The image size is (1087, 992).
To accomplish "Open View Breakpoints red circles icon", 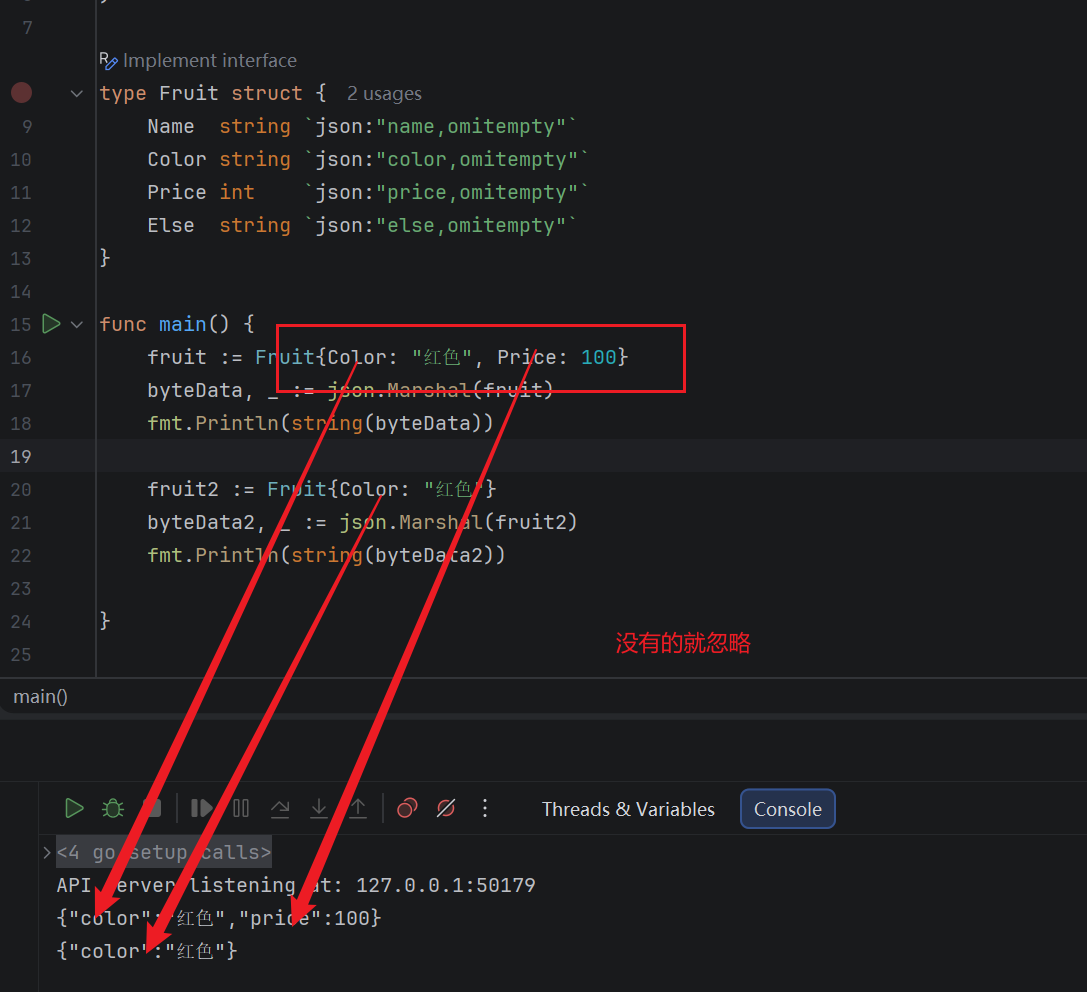I will point(407,808).
